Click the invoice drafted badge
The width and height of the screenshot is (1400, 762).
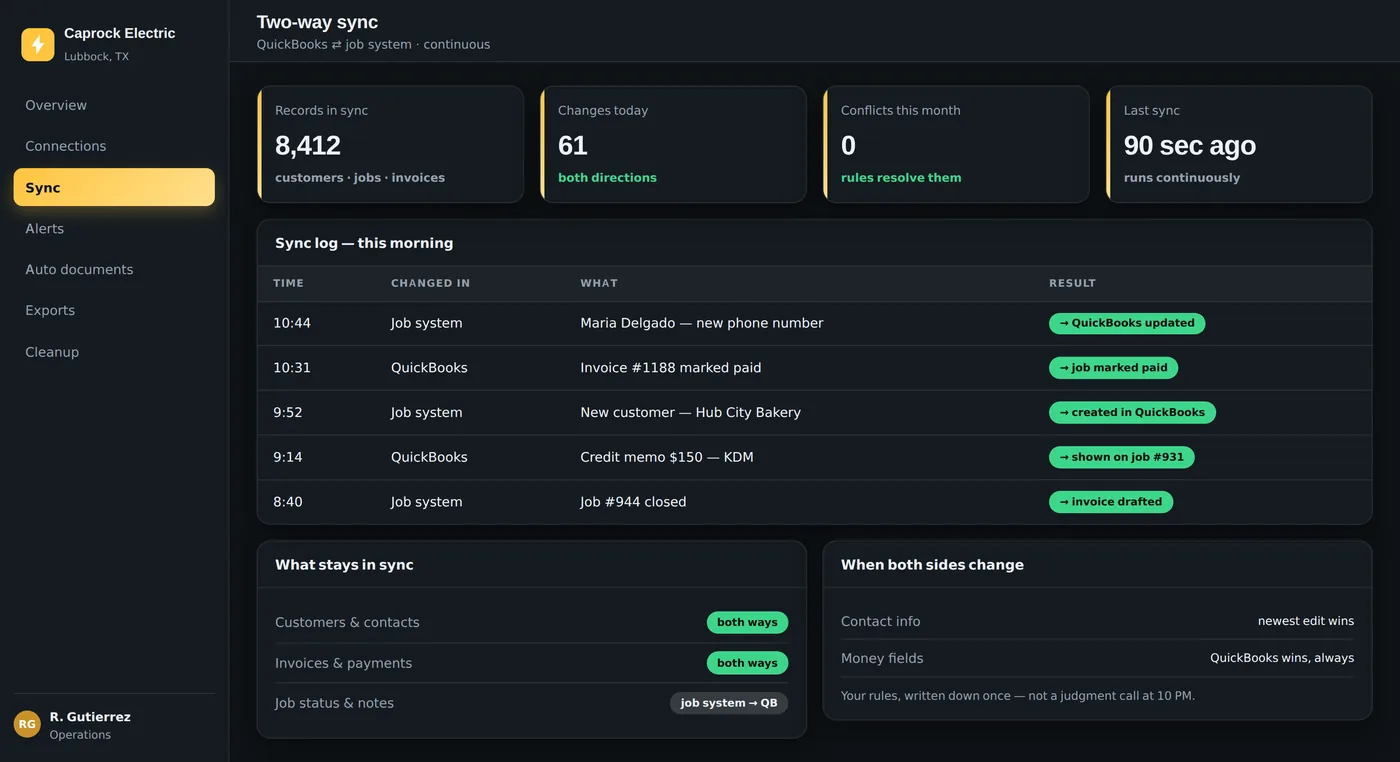(x=1110, y=502)
